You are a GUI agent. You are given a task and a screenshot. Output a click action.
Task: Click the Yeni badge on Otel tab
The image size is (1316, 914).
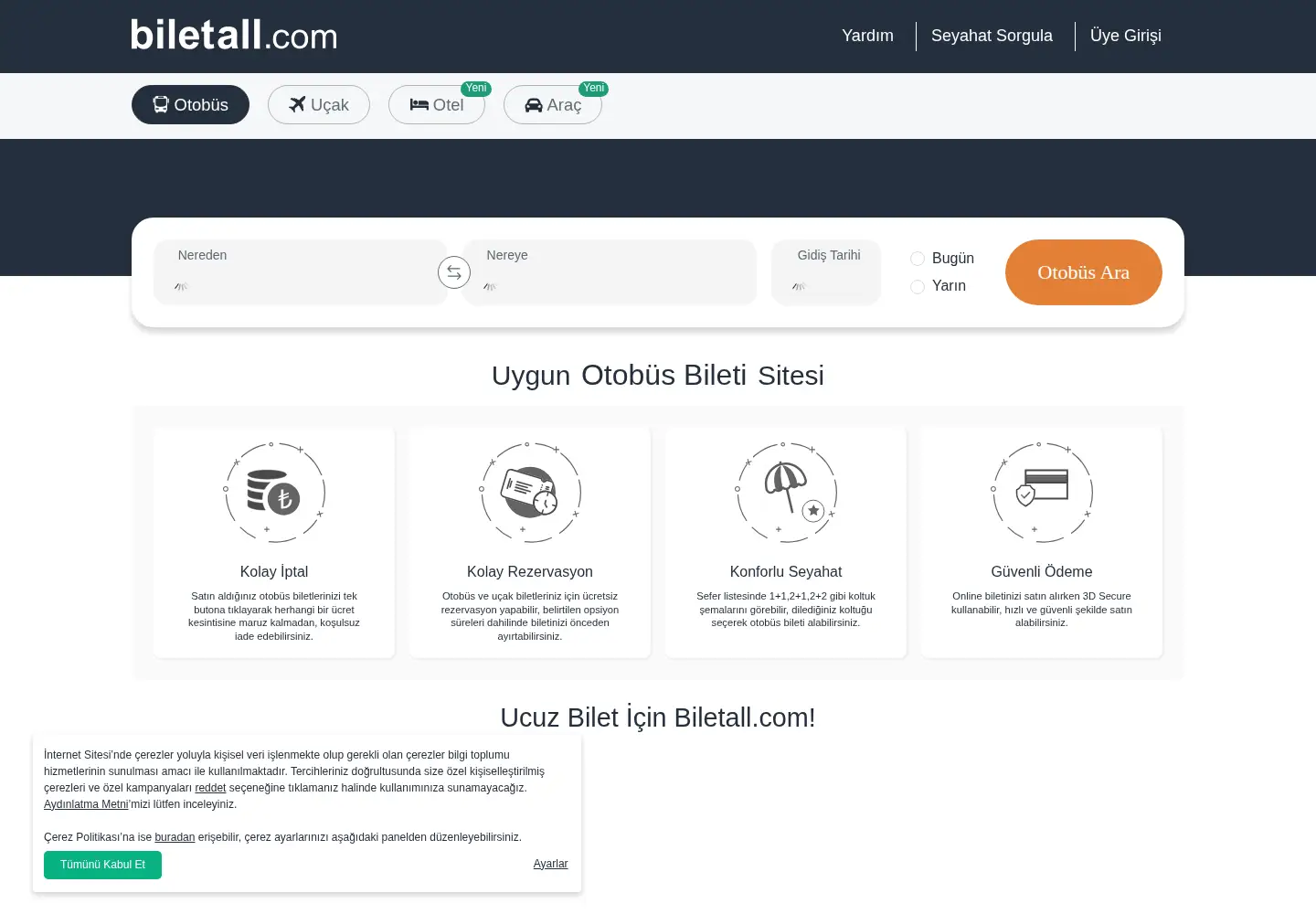[x=476, y=89]
